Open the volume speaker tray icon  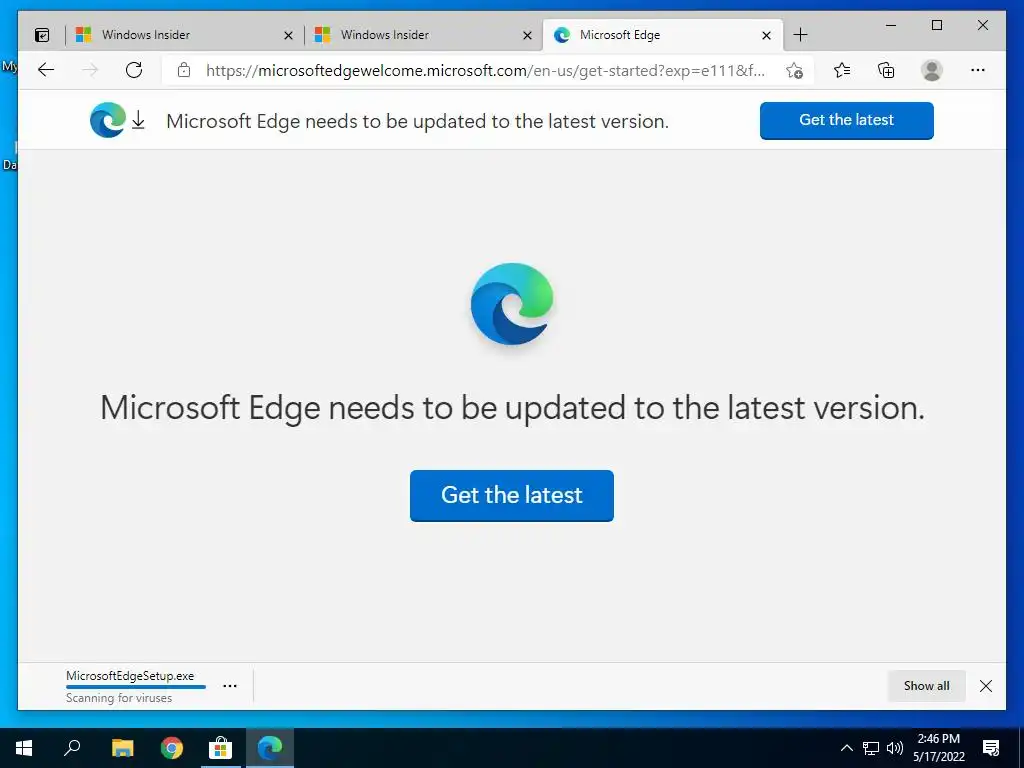pyautogui.click(x=895, y=748)
